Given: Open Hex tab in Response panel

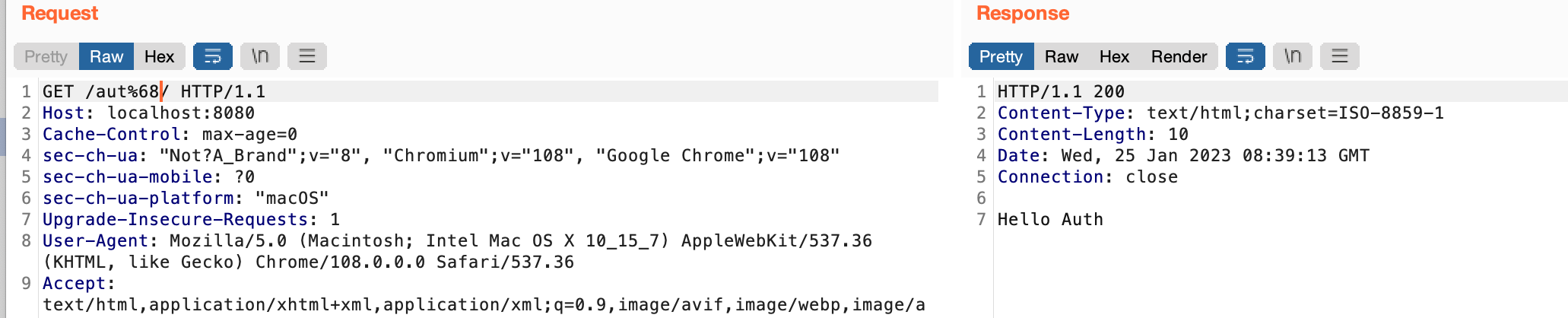Looking at the screenshot, I should tap(1114, 56).
